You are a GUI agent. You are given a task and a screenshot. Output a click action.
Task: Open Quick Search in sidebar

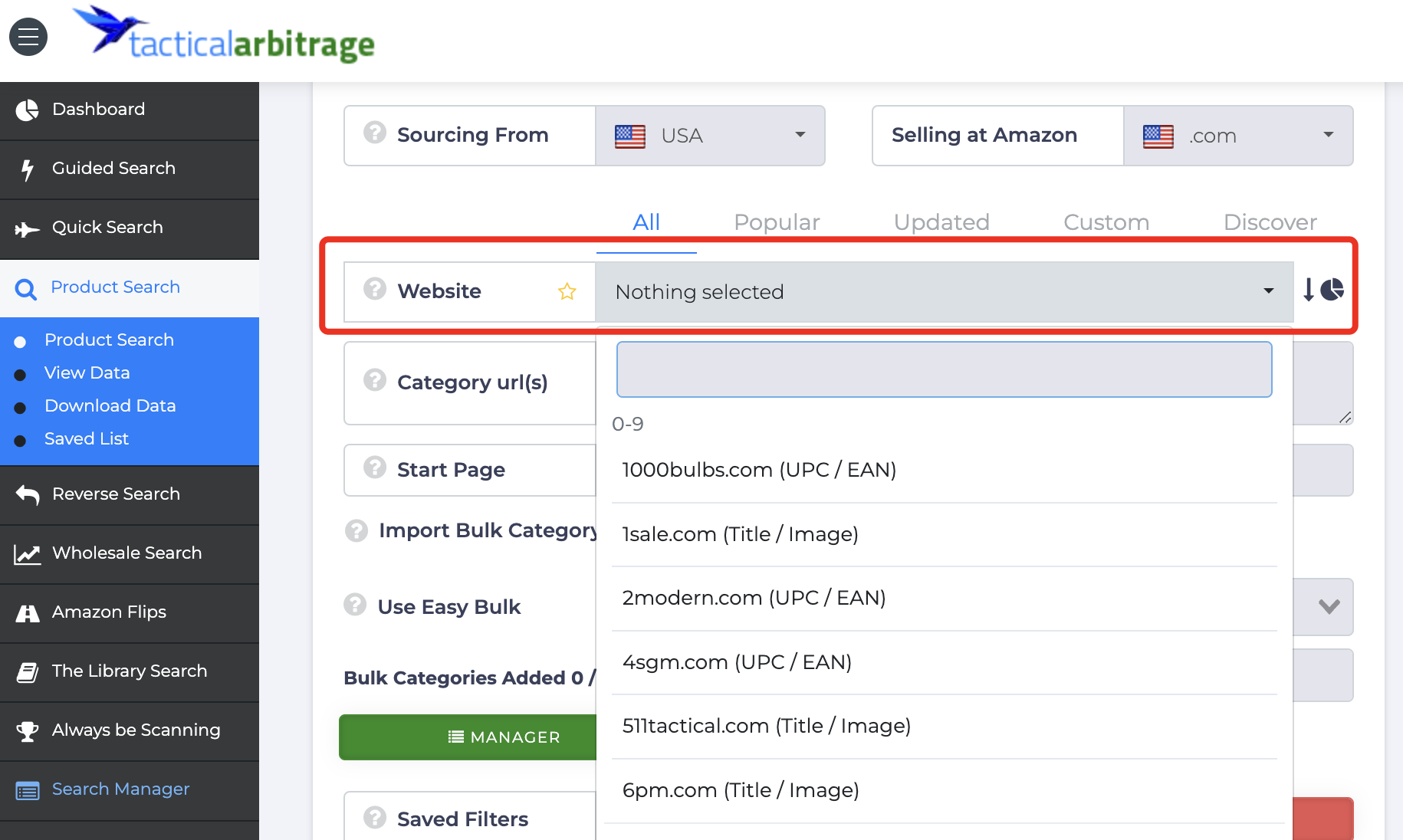click(x=130, y=228)
